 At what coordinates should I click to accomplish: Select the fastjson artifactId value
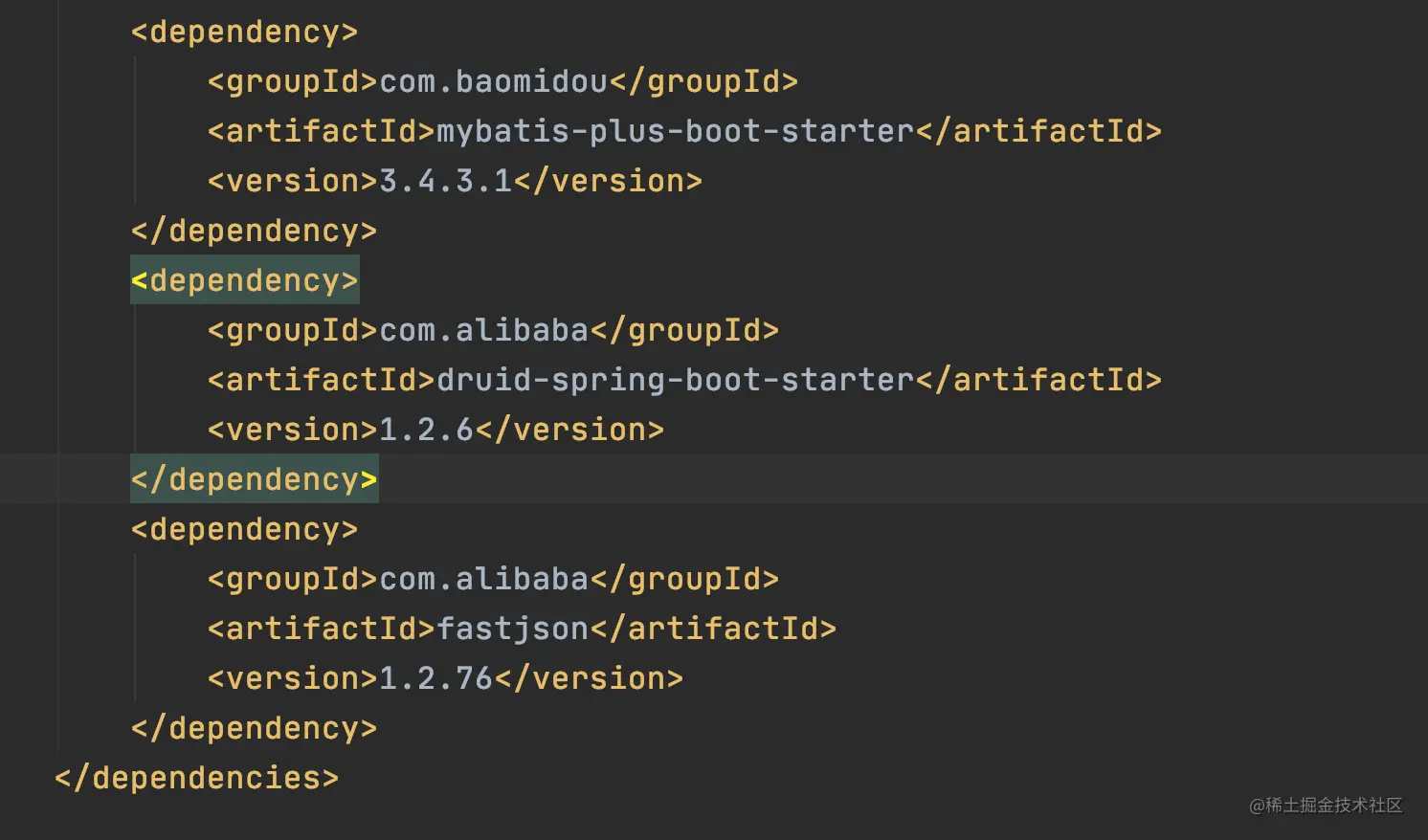[x=513, y=629]
